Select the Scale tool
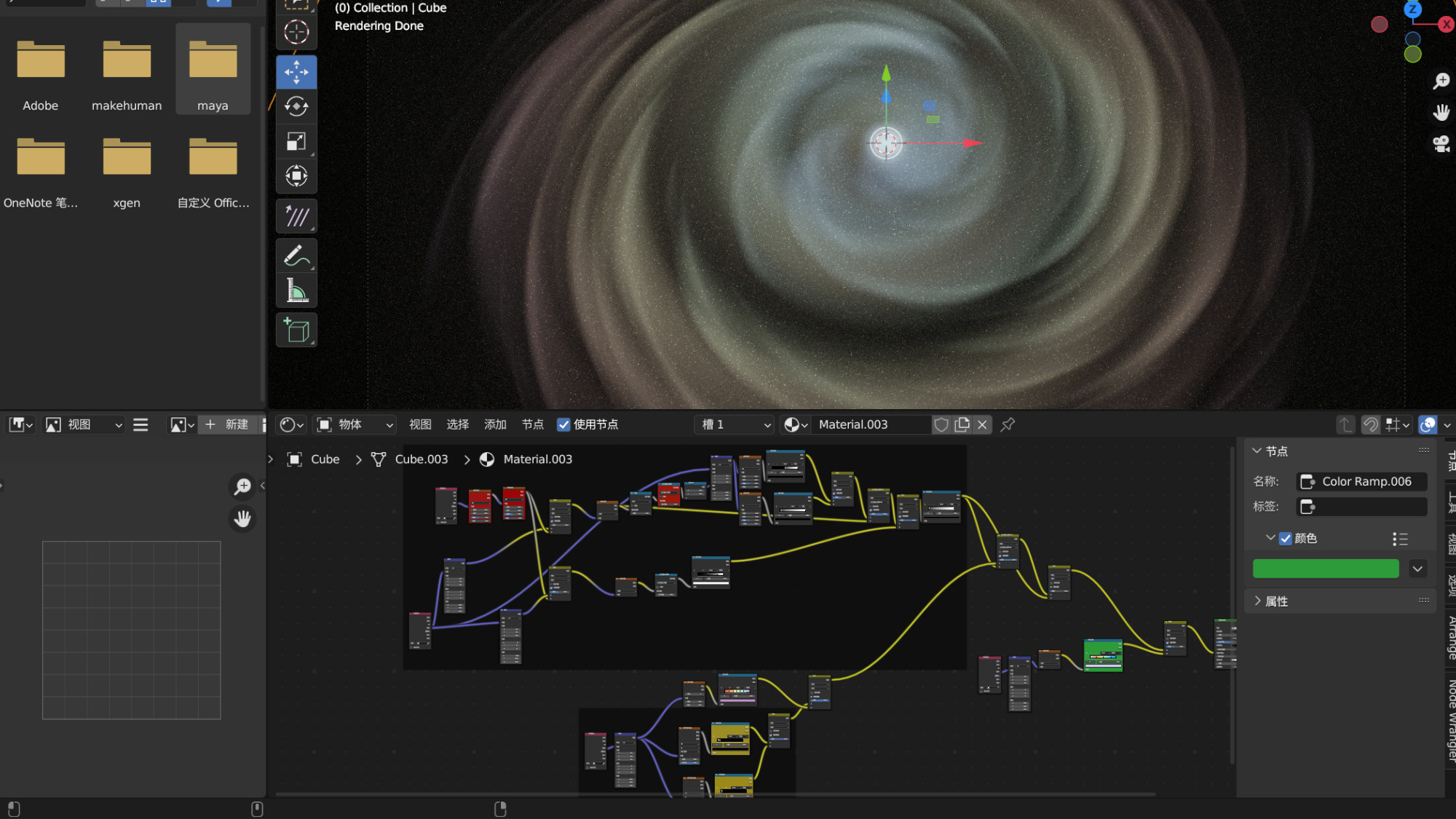The image size is (1456, 819). coord(296,141)
